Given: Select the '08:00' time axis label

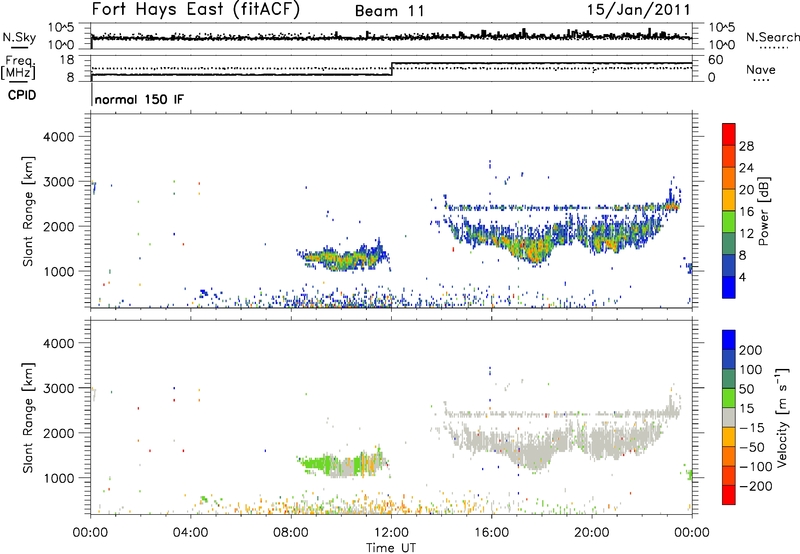Looking at the screenshot, I should (291, 533).
